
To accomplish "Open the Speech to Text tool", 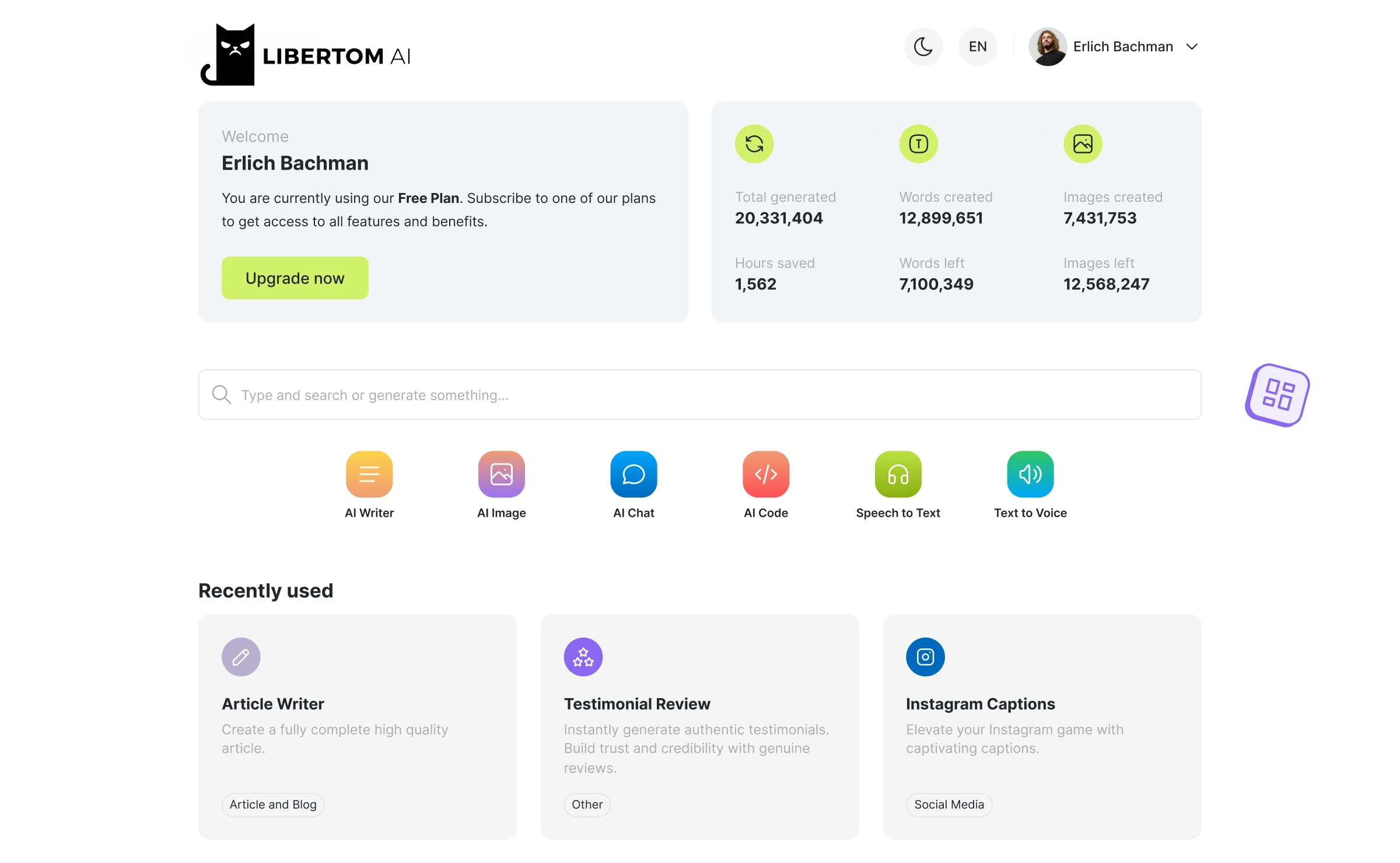I will click(x=898, y=473).
